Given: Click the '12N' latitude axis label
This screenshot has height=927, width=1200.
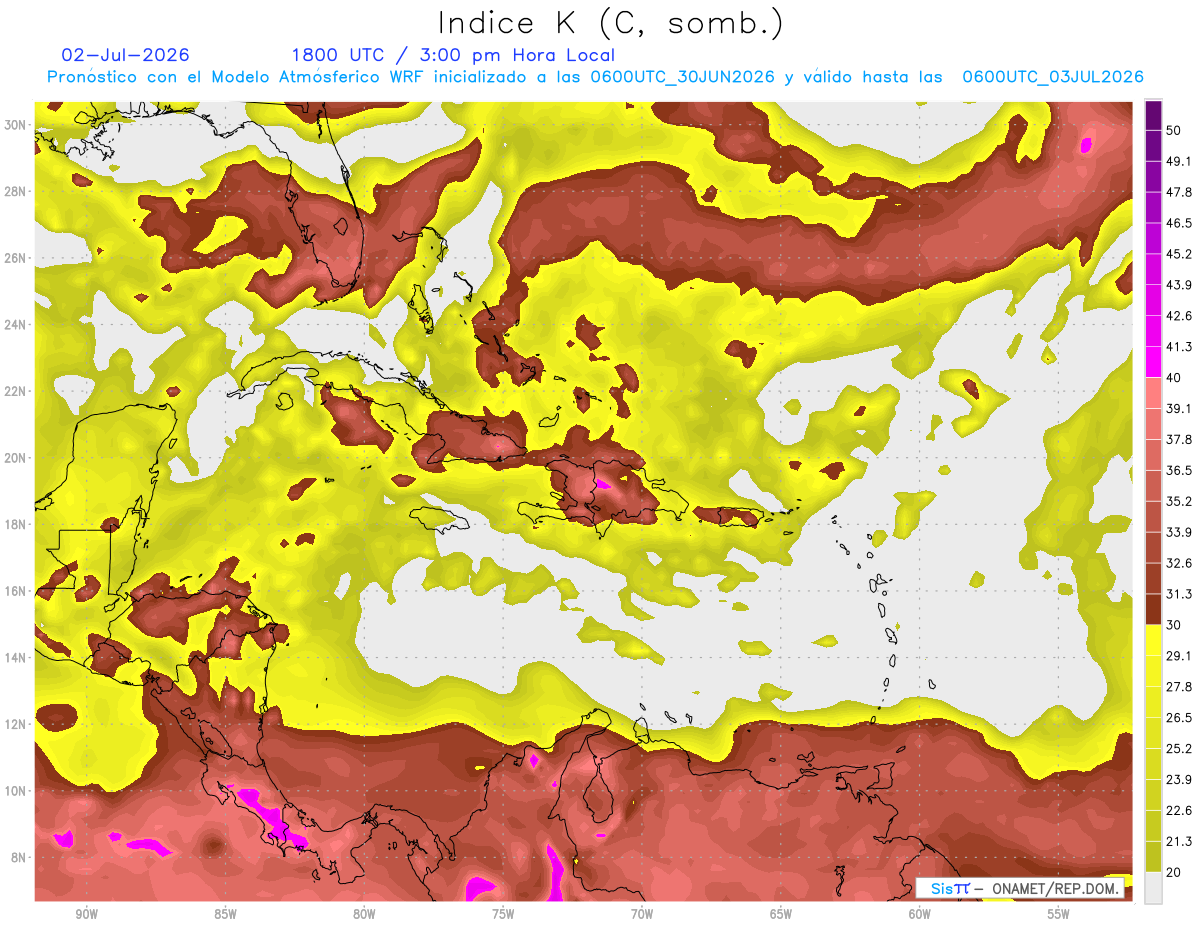Looking at the screenshot, I should pyautogui.click(x=16, y=724).
